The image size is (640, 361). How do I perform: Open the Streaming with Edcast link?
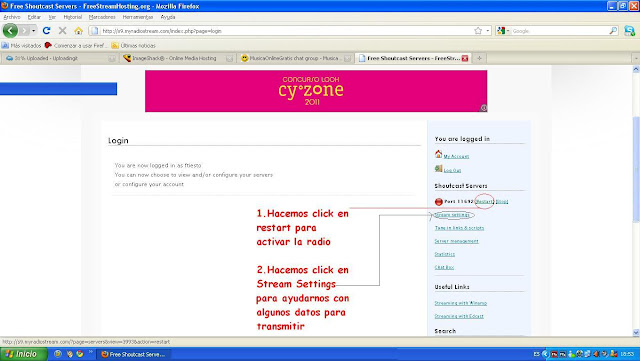point(459,316)
